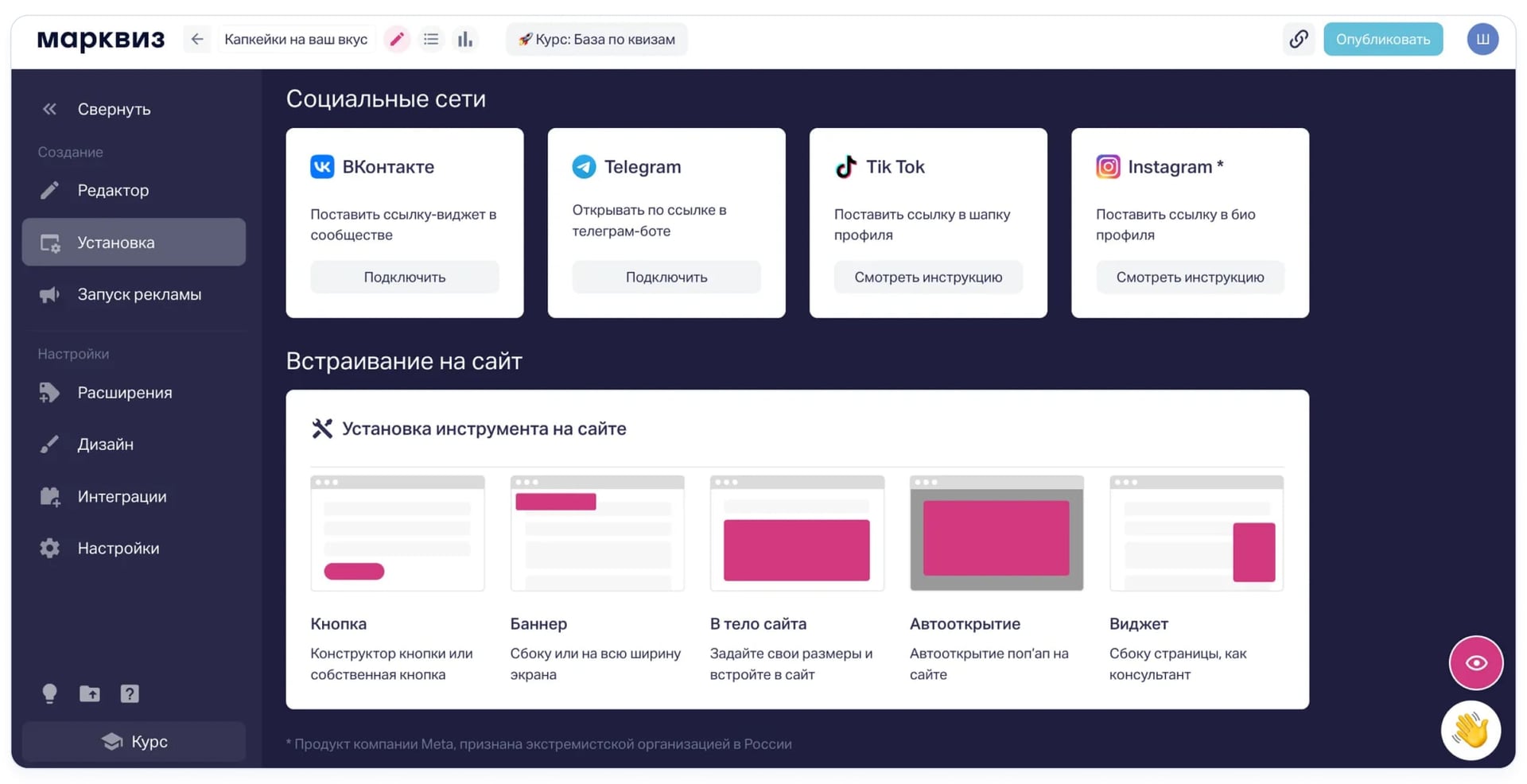The image size is (1527, 784).
Task: Click the Встраивание на сайт heading
Action: (404, 361)
